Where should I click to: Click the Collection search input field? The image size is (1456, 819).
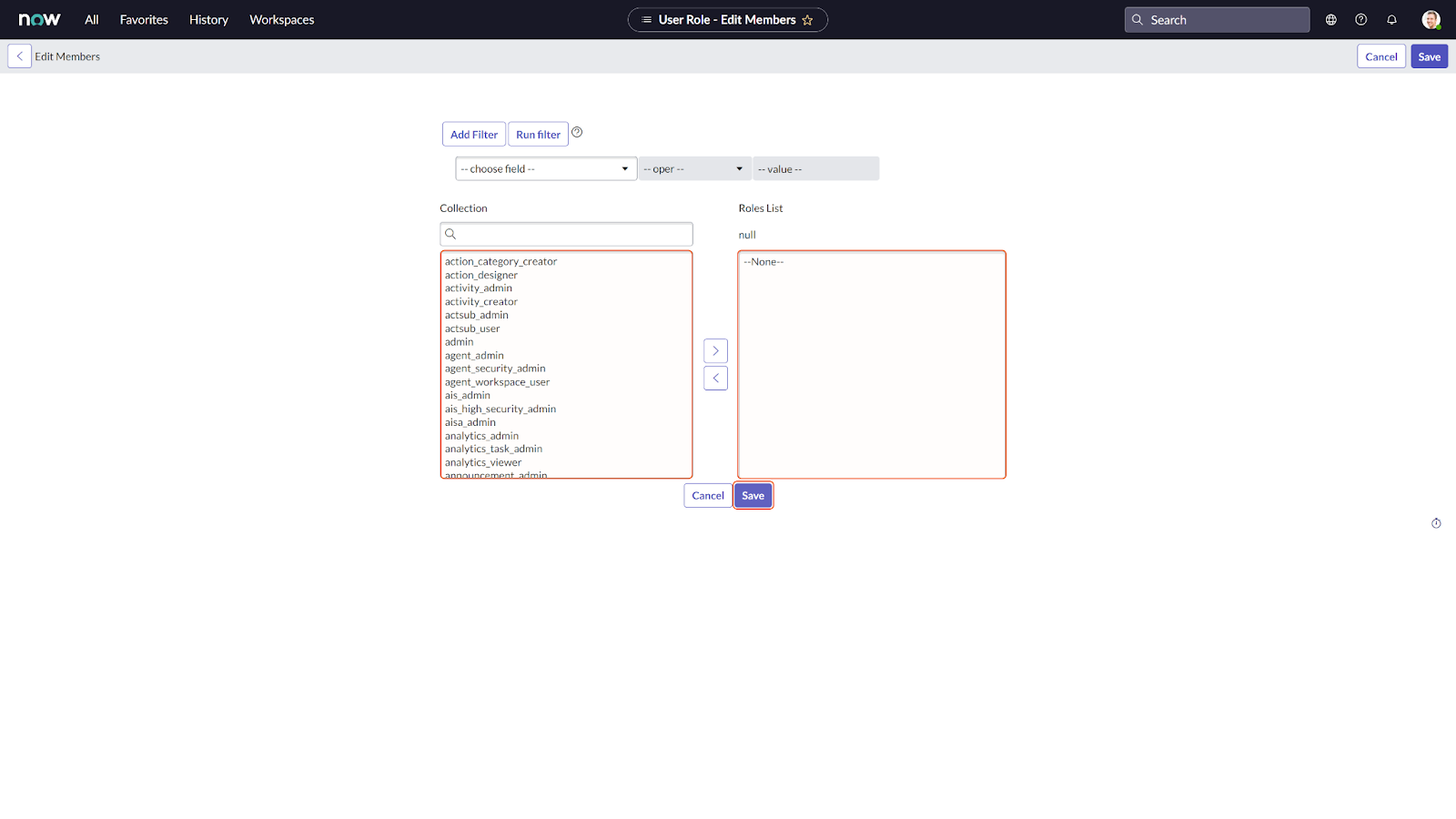tap(573, 234)
